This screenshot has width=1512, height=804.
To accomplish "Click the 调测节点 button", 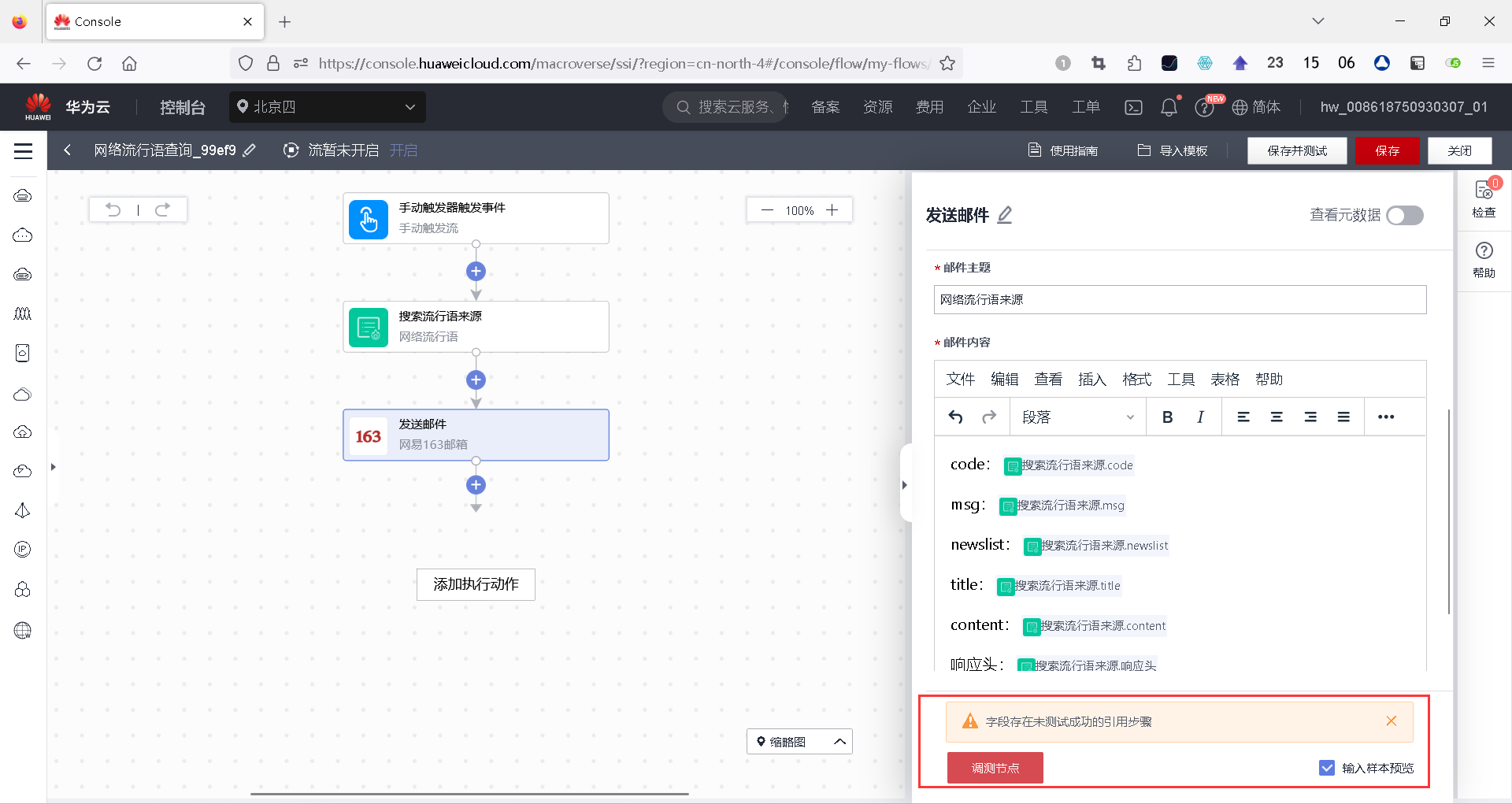I will (995, 768).
